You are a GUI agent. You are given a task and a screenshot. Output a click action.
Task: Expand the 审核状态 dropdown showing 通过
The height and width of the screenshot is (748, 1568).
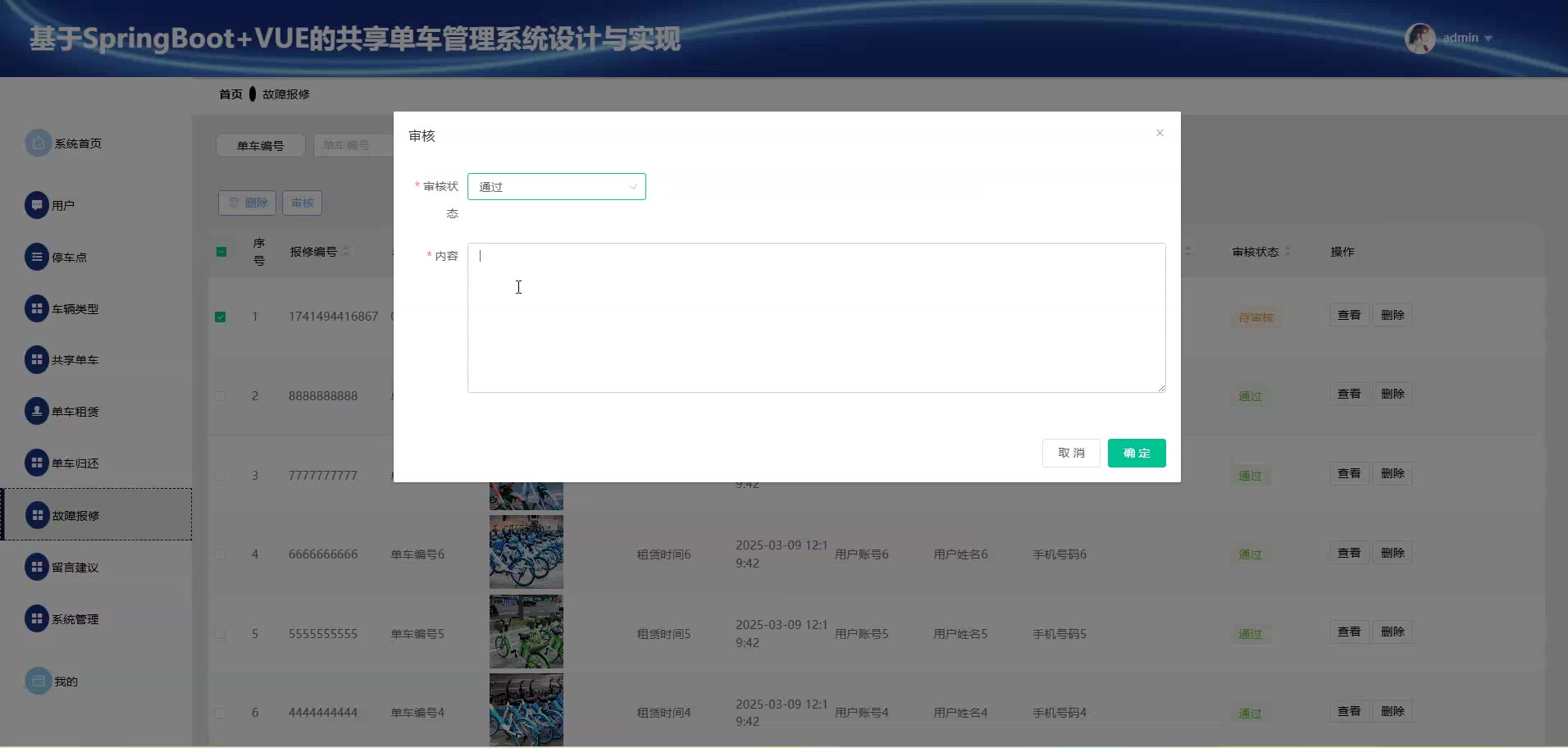point(556,187)
